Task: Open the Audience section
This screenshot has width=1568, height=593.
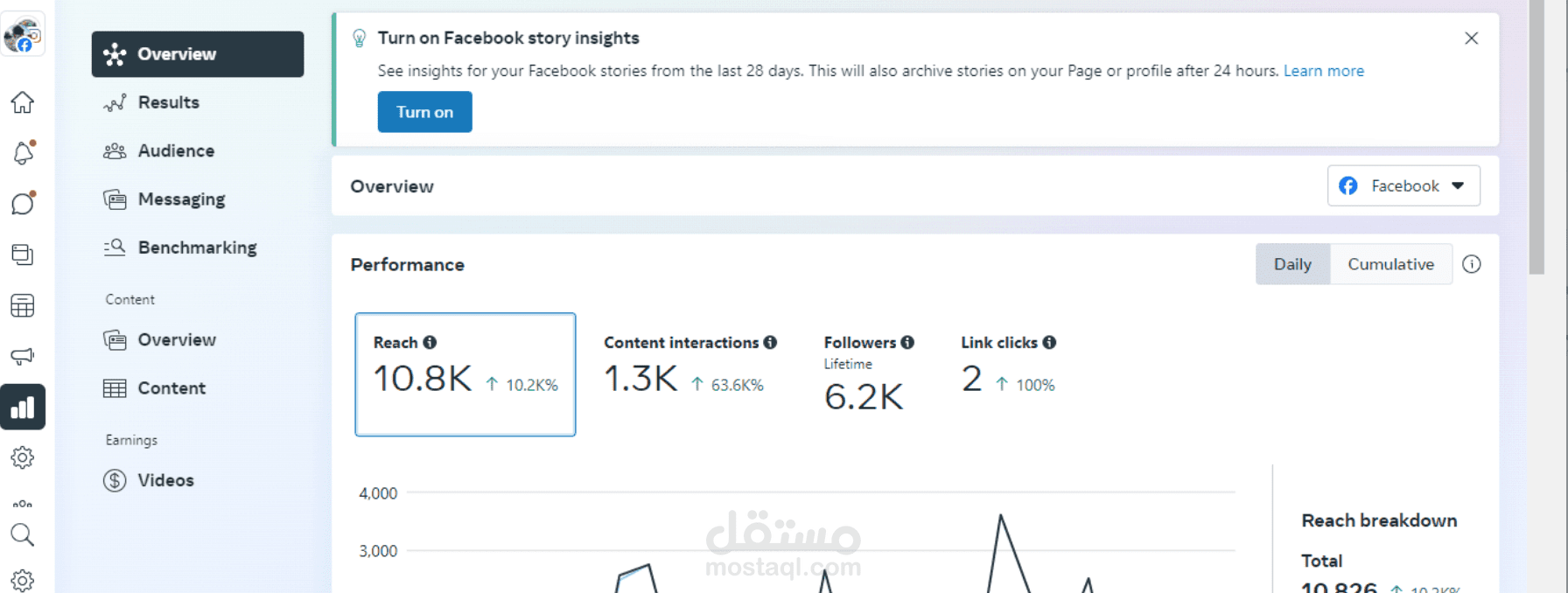Action: (198, 150)
